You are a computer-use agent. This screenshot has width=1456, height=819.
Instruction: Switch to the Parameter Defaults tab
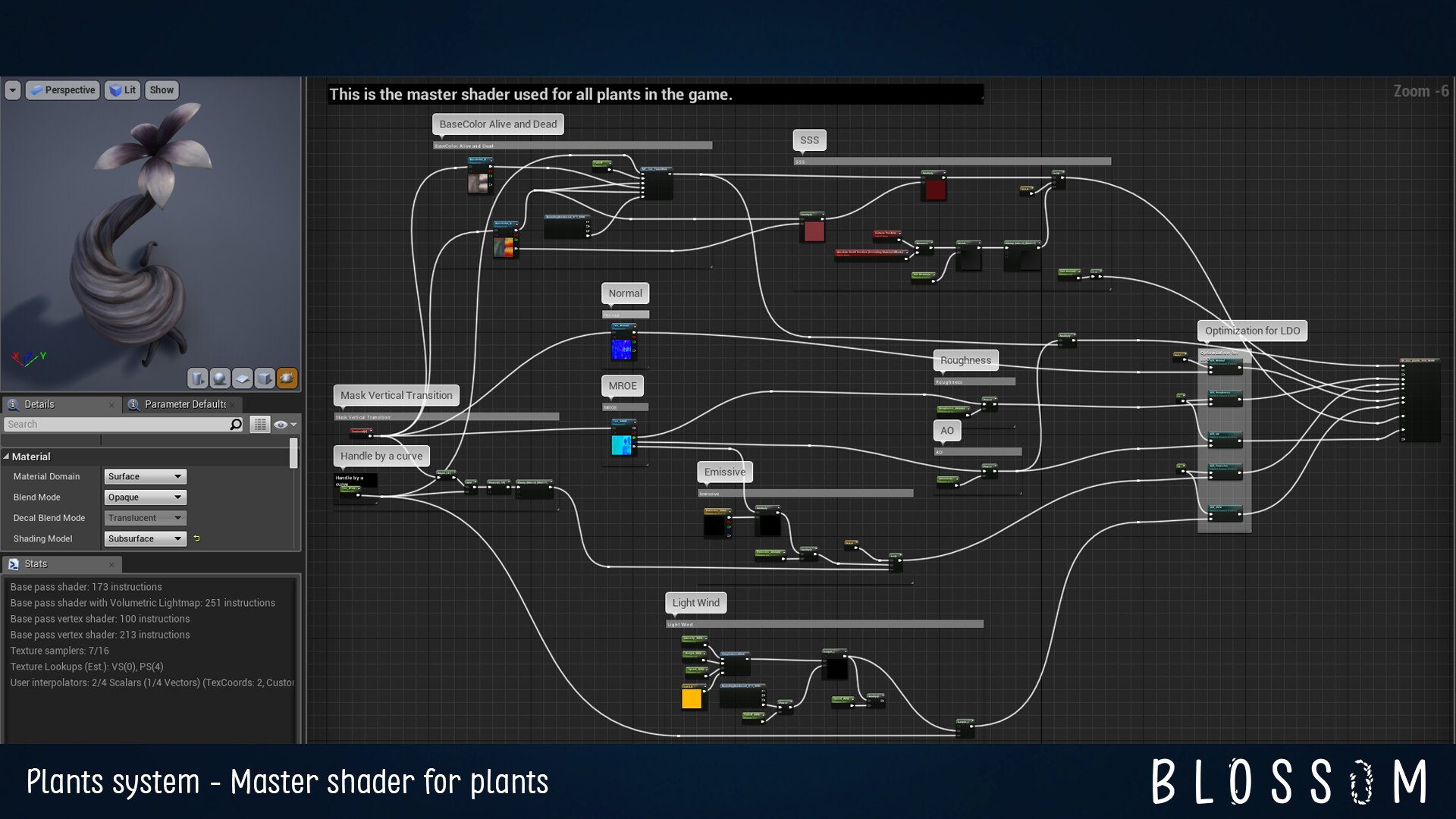pos(182,404)
